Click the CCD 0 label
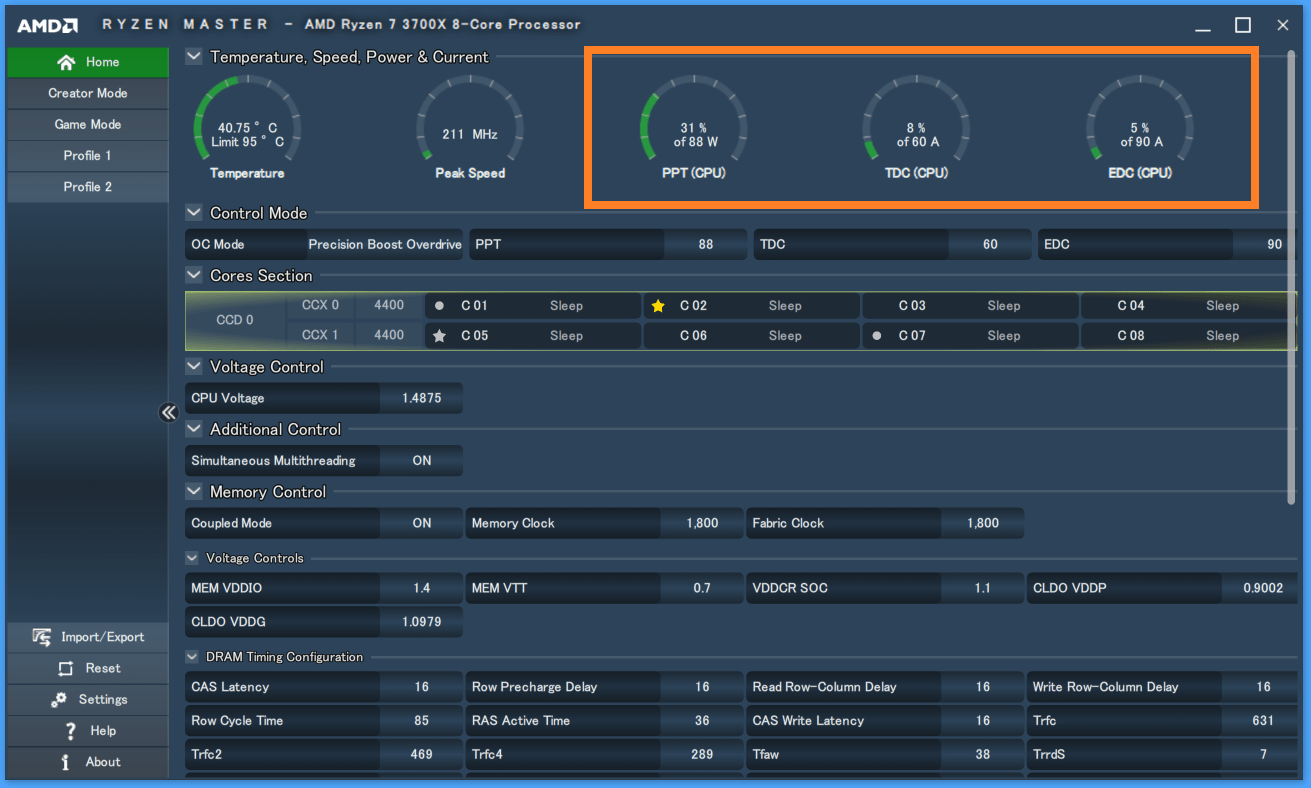The height and width of the screenshot is (788, 1311). [x=235, y=320]
